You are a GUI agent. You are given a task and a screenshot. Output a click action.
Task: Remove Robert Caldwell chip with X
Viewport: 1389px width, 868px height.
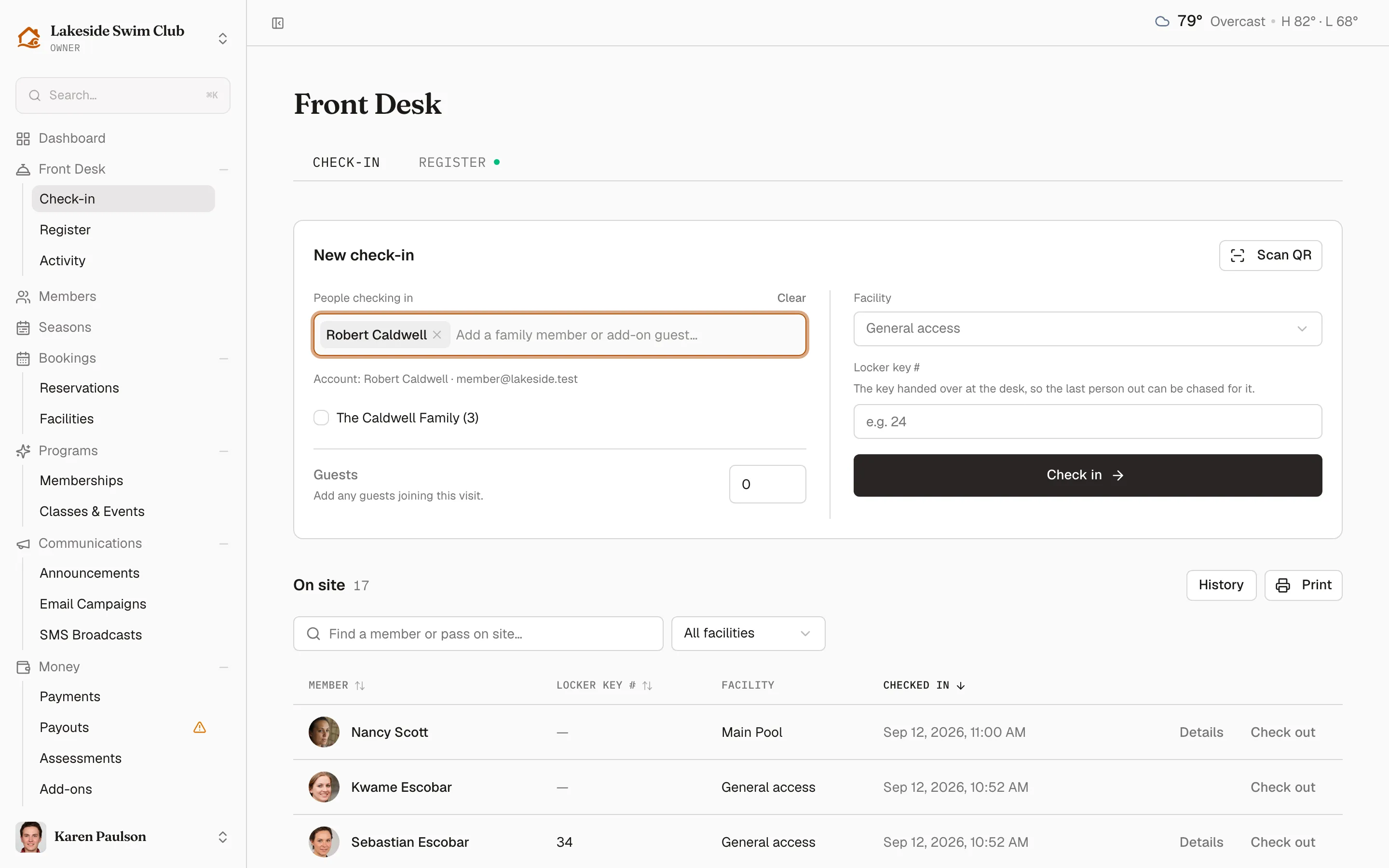437,335
